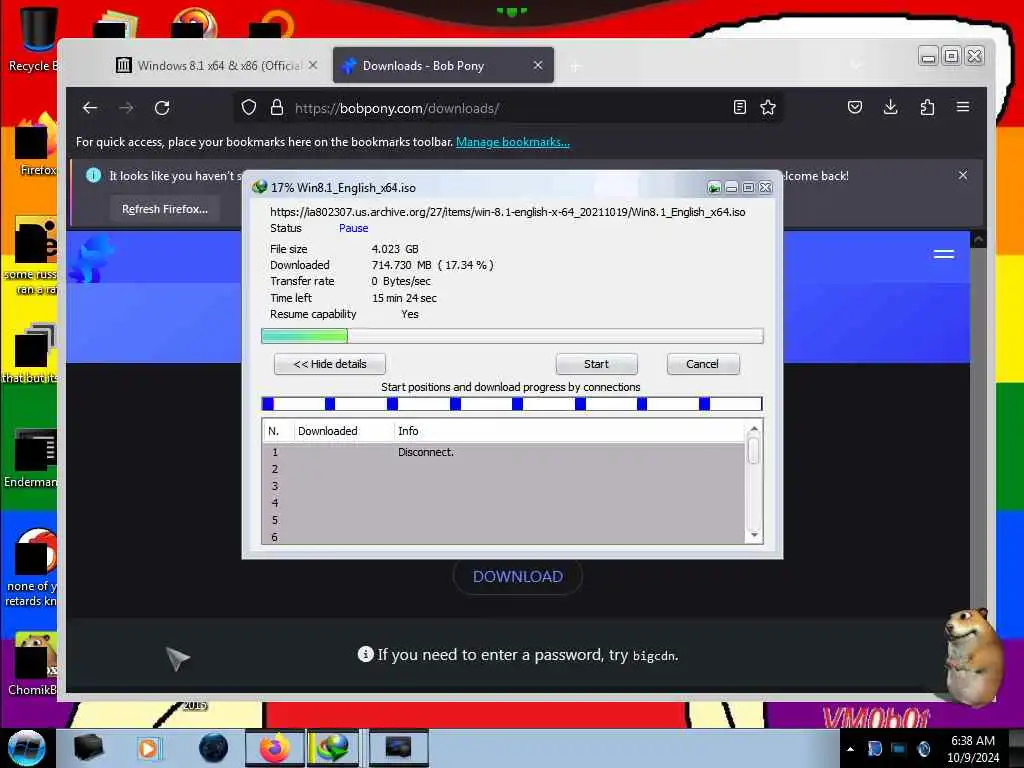This screenshot has height=768, width=1024.
Task: Click the bobpony.com address bar
Action: tap(509, 108)
